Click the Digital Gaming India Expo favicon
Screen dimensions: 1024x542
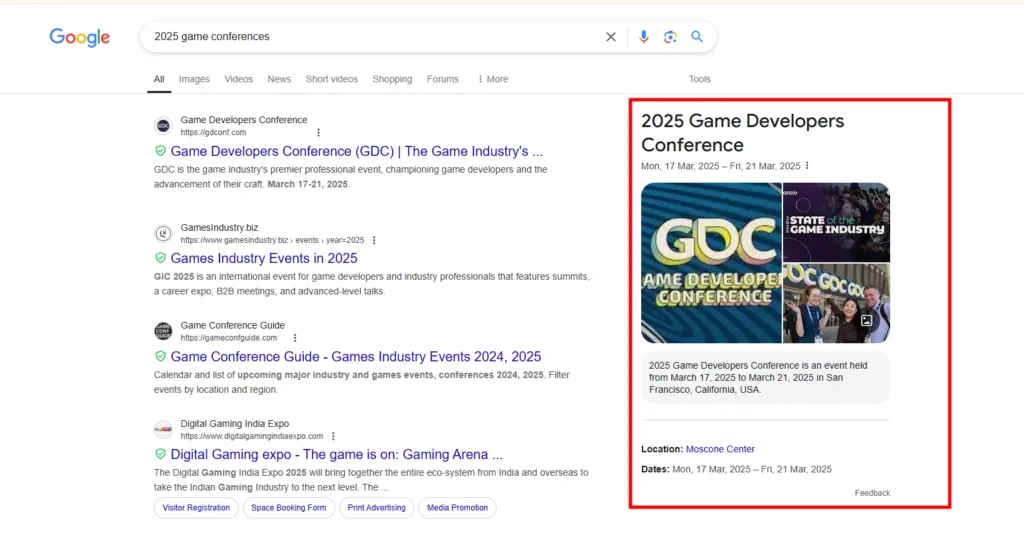point(163,429)
